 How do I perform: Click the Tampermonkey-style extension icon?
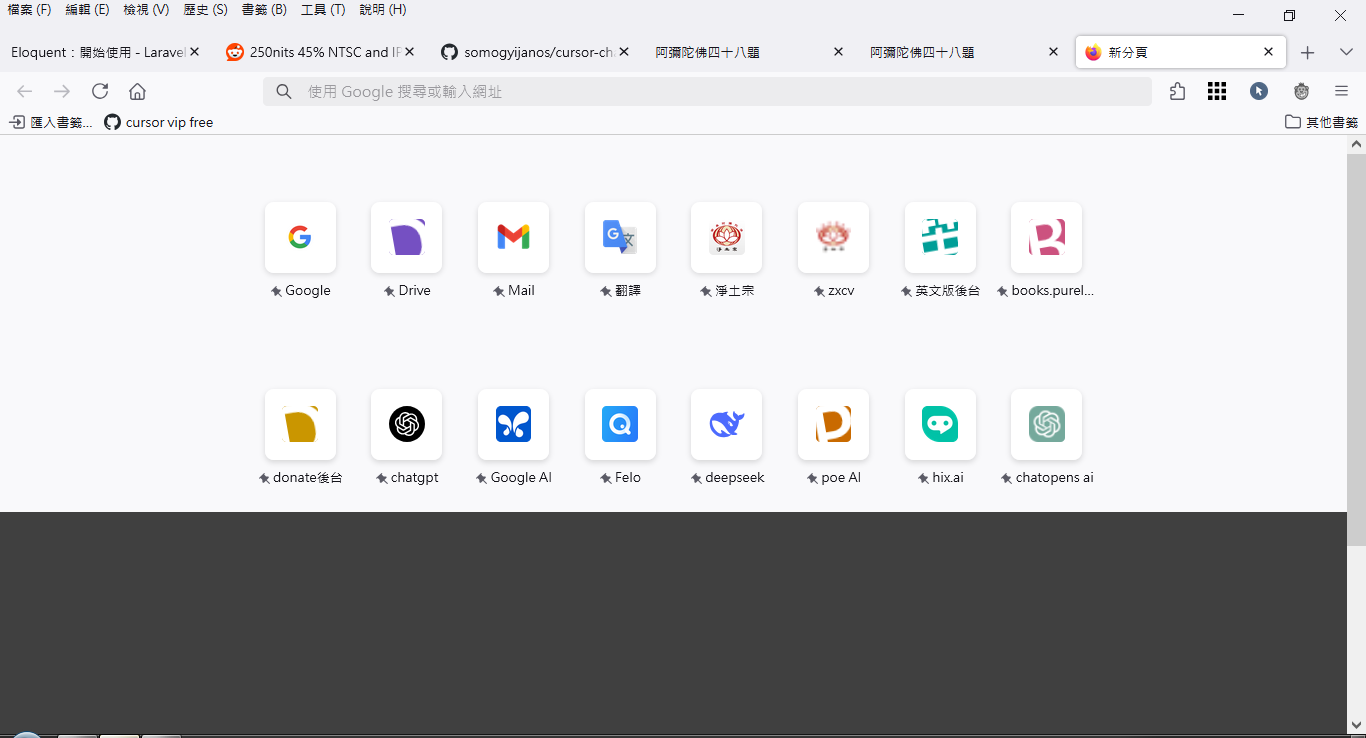1301,91
